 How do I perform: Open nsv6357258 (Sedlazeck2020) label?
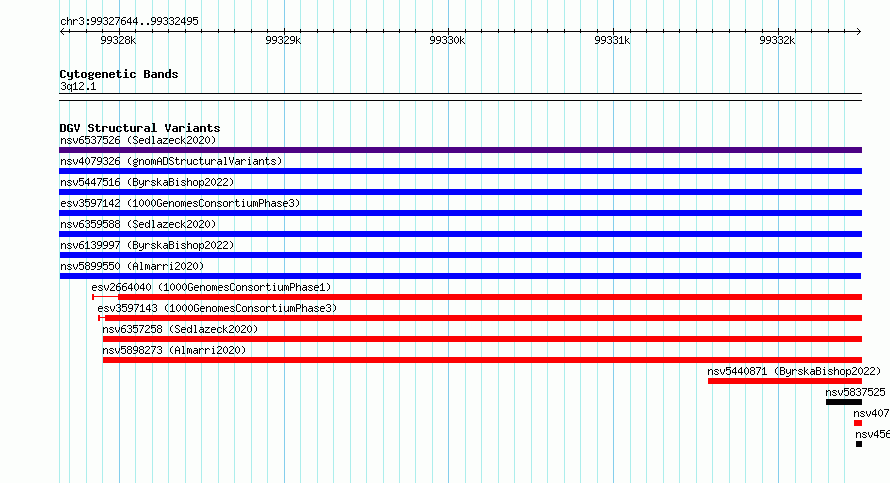tap(180, 329)
